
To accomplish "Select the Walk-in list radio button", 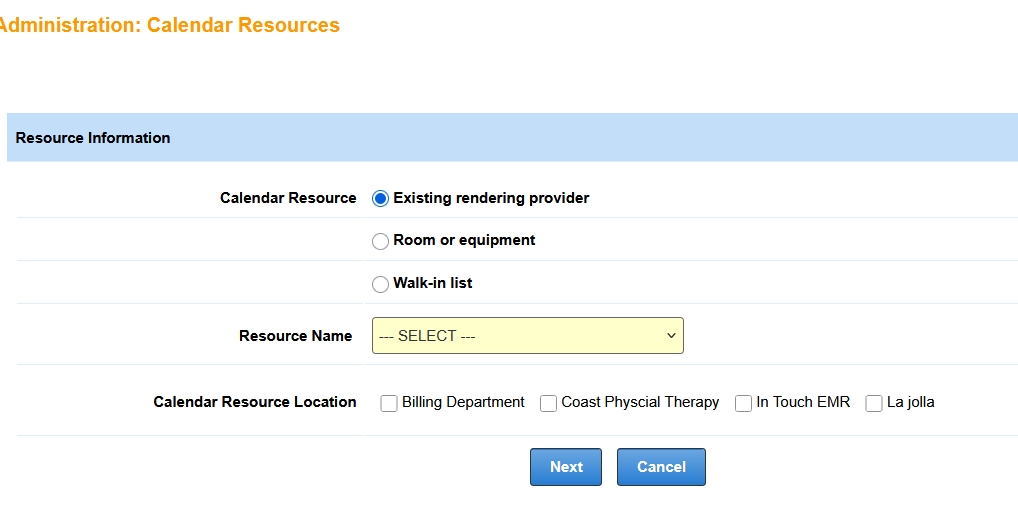I will (x=380, y=284).
